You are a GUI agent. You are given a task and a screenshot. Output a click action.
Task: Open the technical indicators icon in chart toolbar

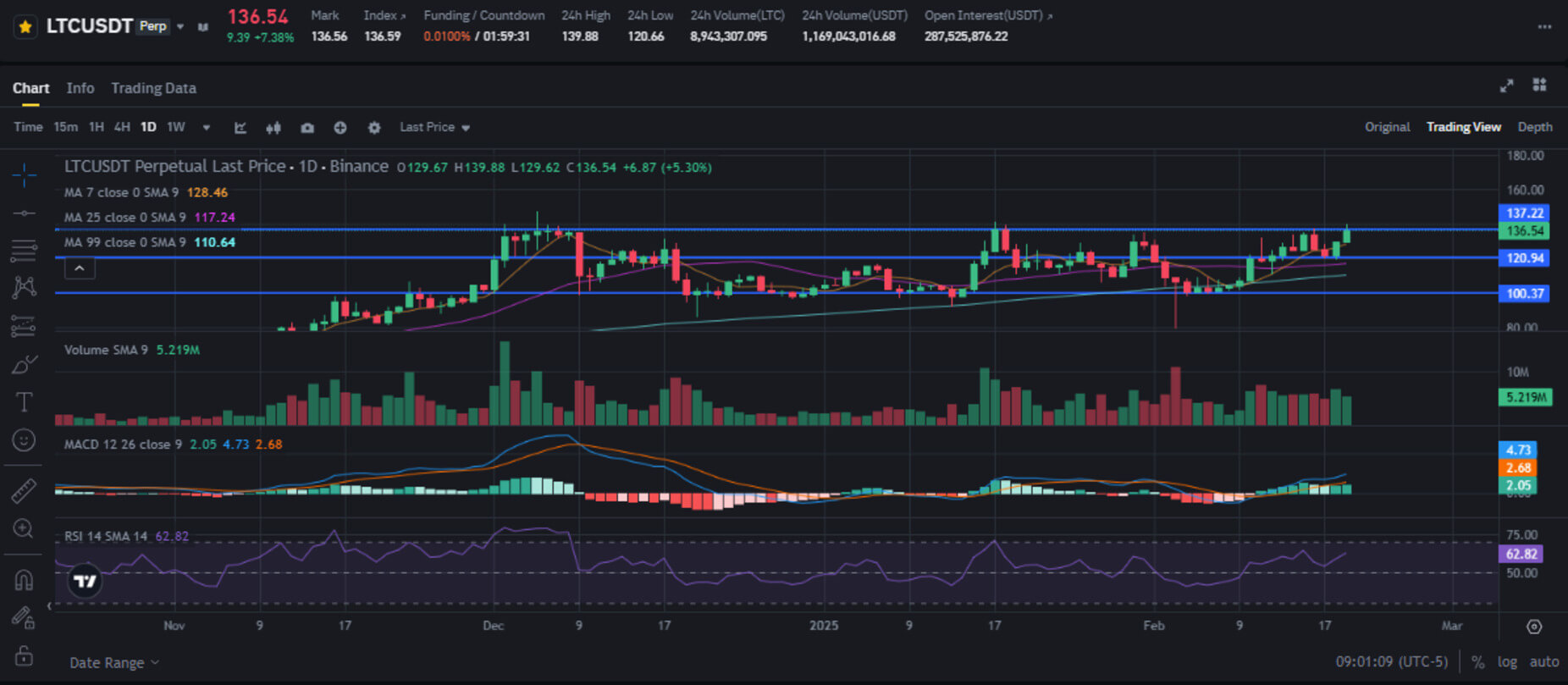240,128
